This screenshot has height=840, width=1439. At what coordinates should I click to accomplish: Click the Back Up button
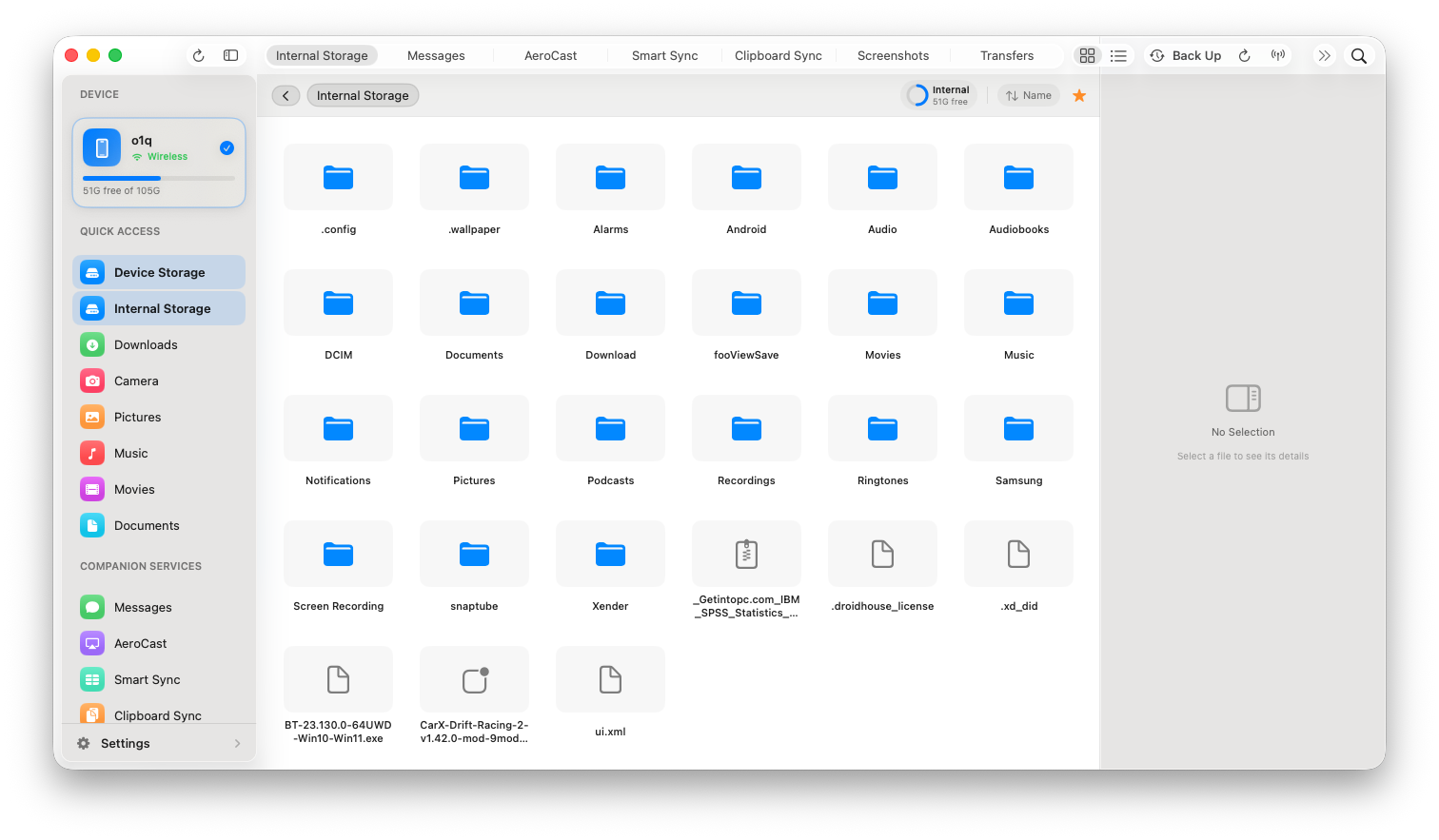point(1186,56)
